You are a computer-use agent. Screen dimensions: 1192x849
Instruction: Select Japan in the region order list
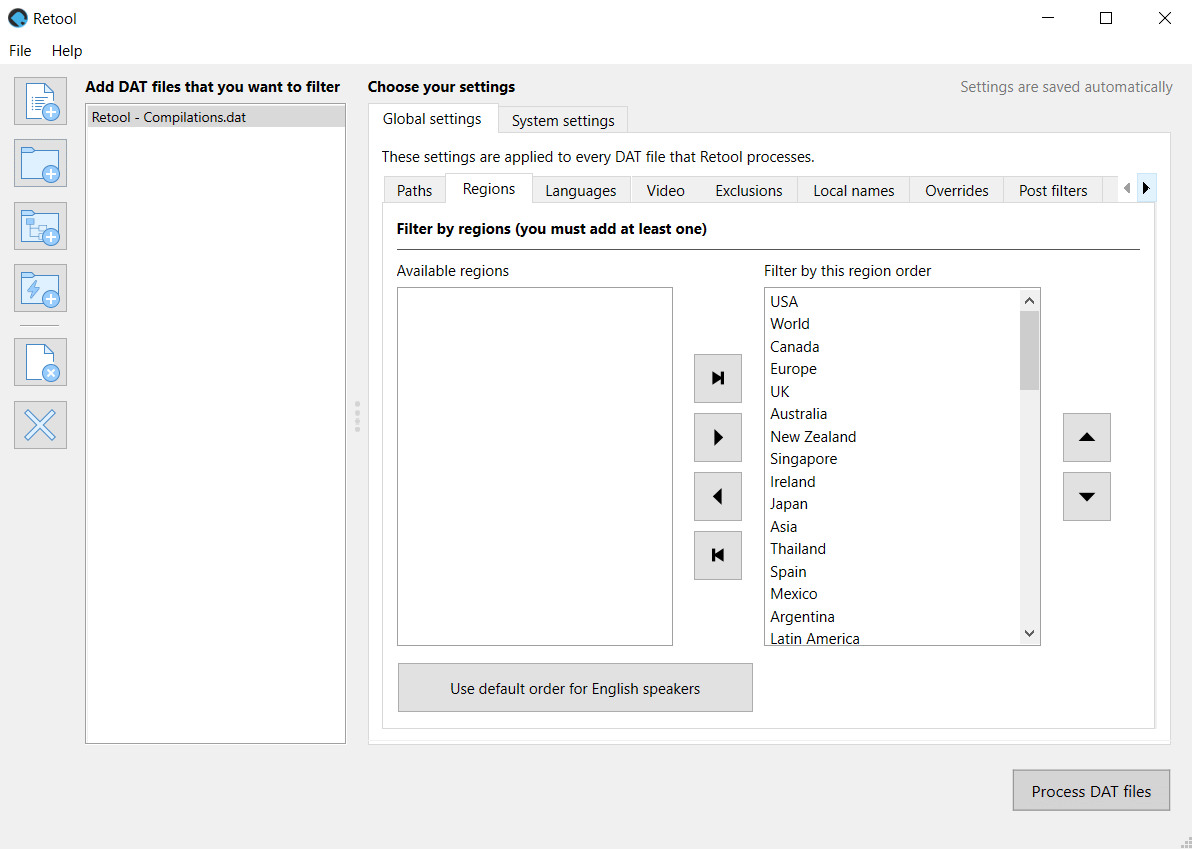(x=789, y=504)
